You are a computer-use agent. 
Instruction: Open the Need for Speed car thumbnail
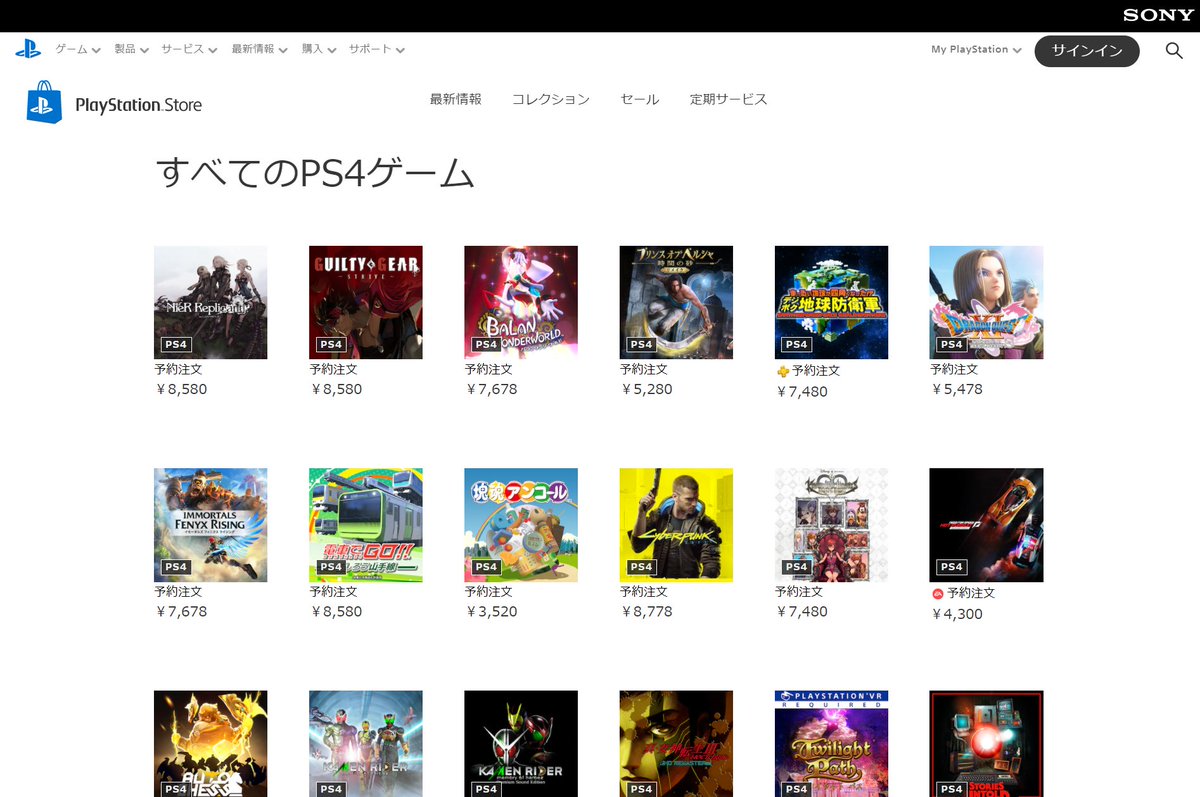[x=987, y=525]
